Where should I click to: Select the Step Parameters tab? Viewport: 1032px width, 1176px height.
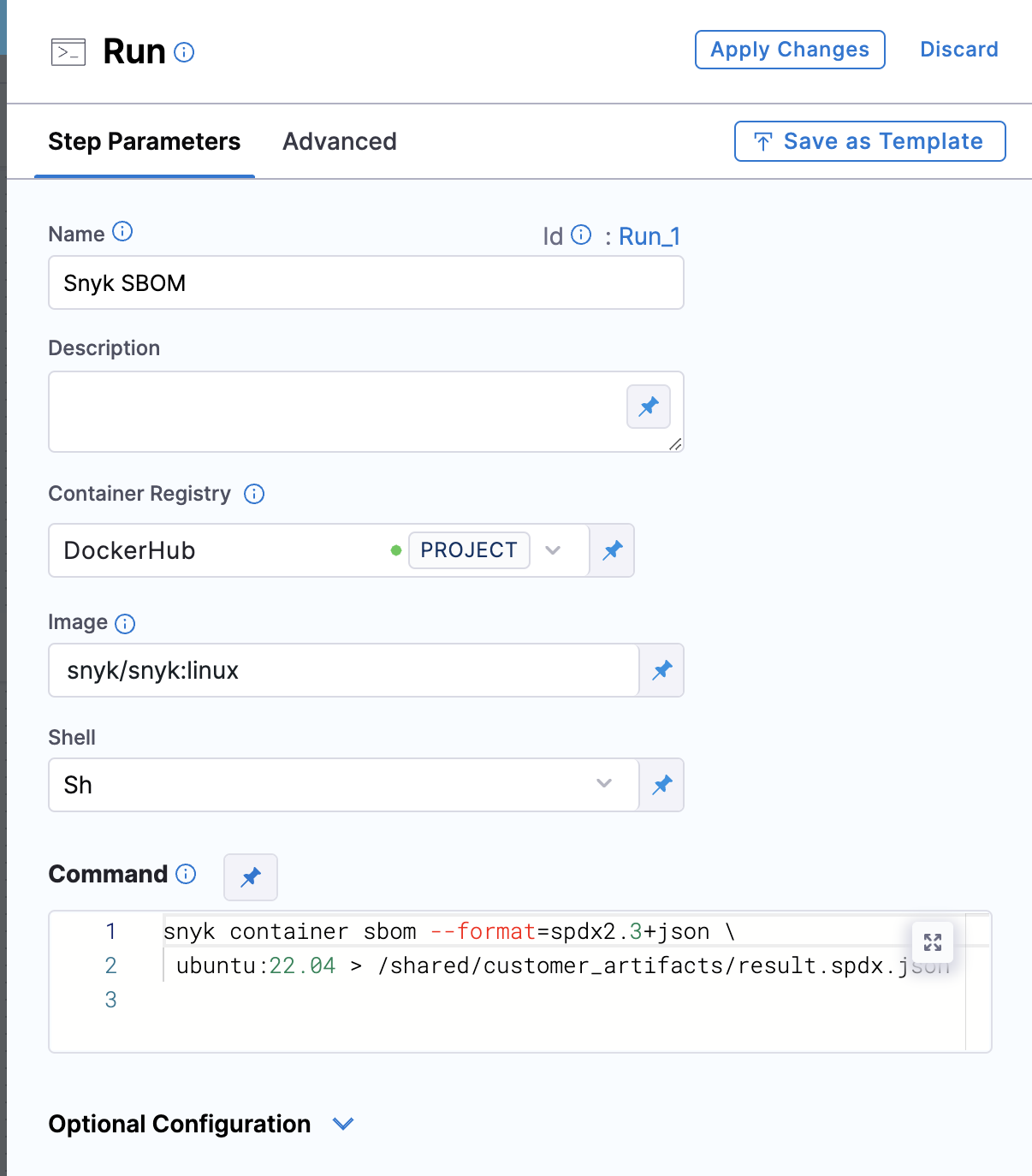click(145, 141)
